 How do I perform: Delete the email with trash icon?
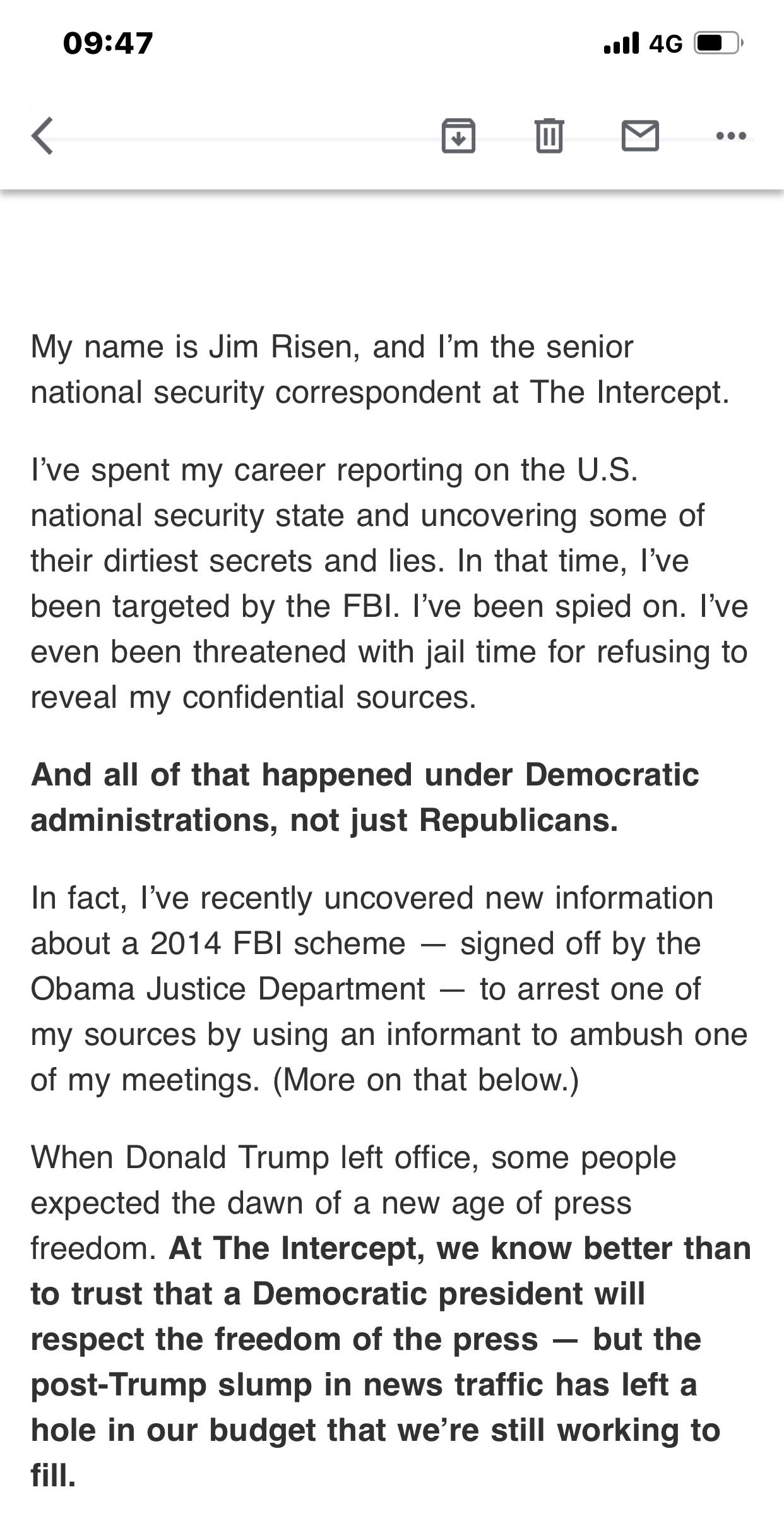549,136
